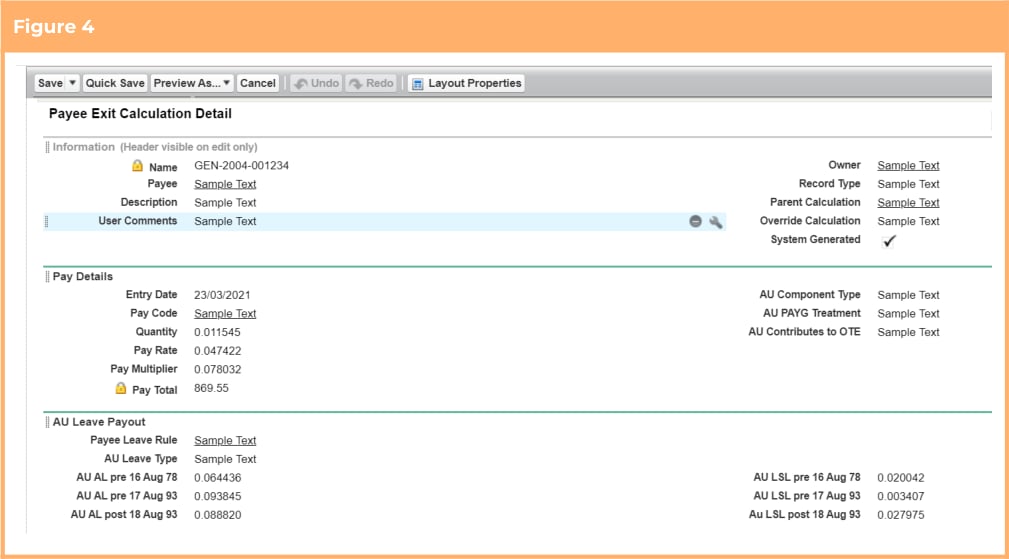Viewport: 1009px width, 559px height.
Task: Click the Pay Multiplier value 0.078032
Action: (218, 370)
